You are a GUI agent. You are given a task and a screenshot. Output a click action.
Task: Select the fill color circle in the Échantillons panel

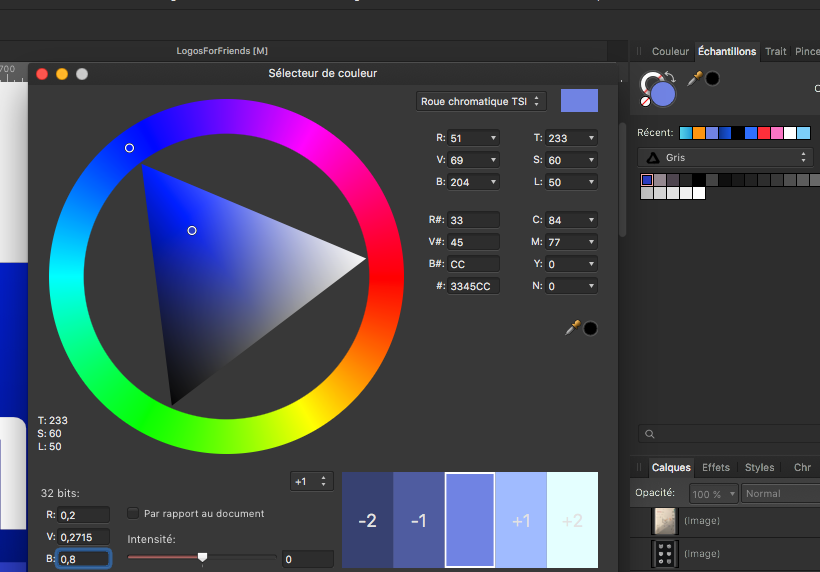(x=663, y=94)
